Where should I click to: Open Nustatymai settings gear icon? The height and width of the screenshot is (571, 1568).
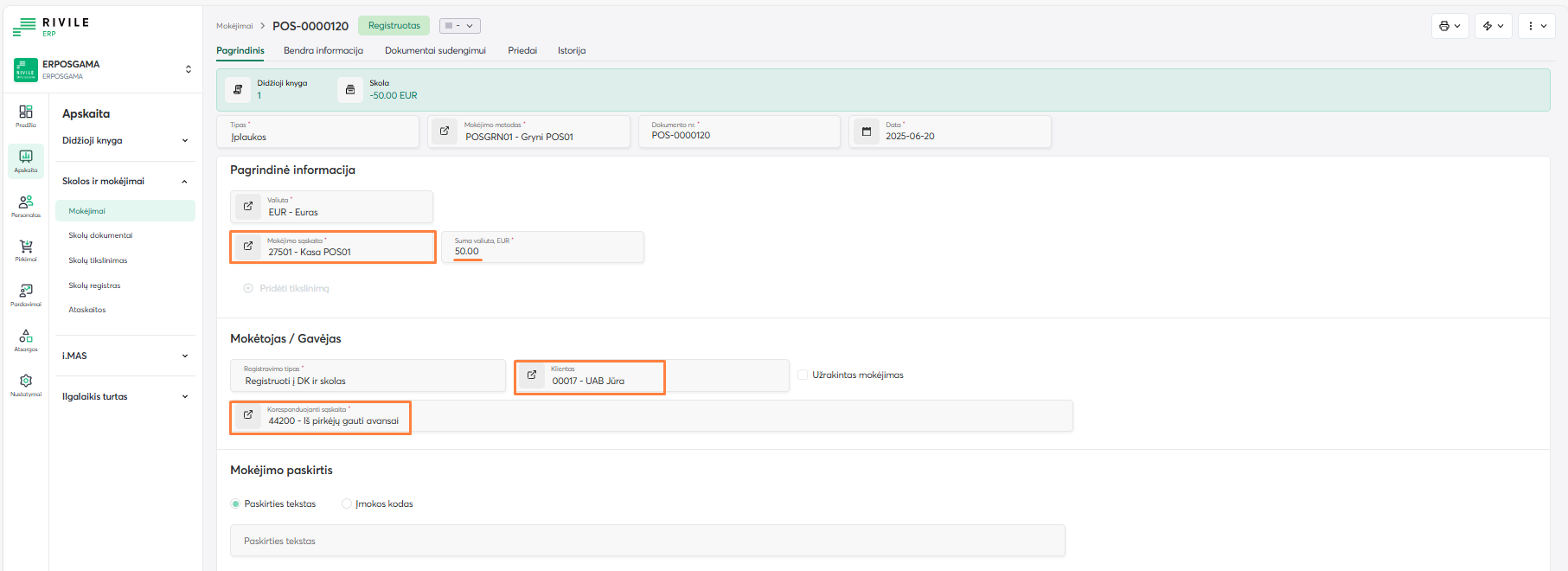26,384
